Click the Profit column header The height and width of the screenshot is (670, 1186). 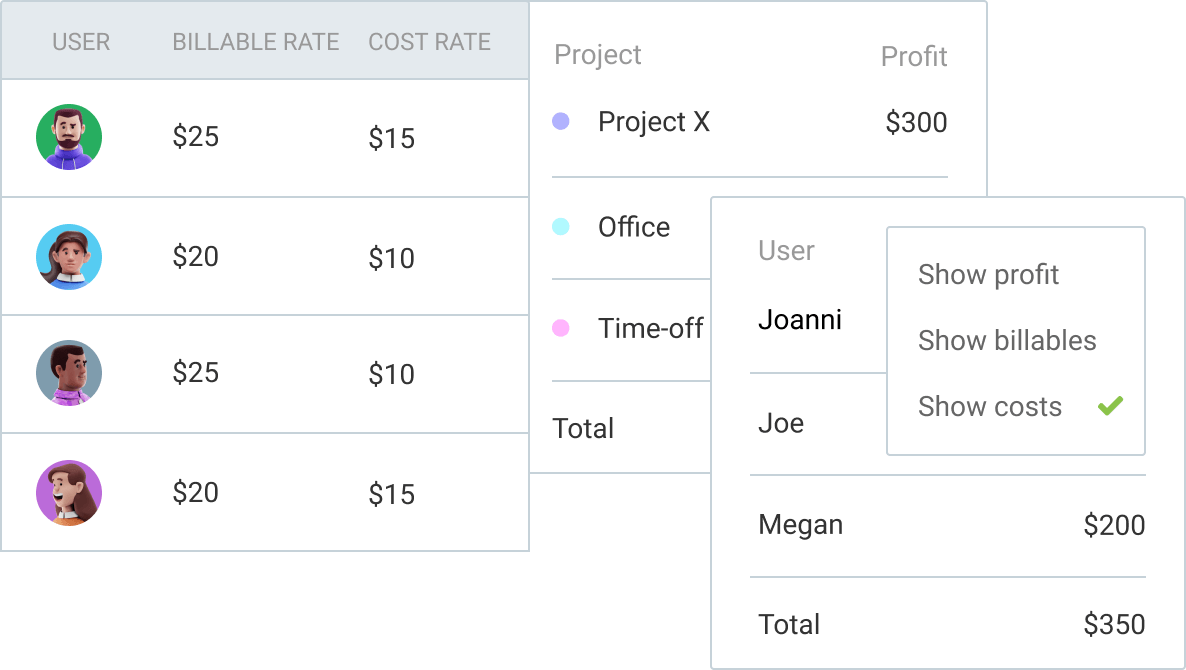[913, 56]
